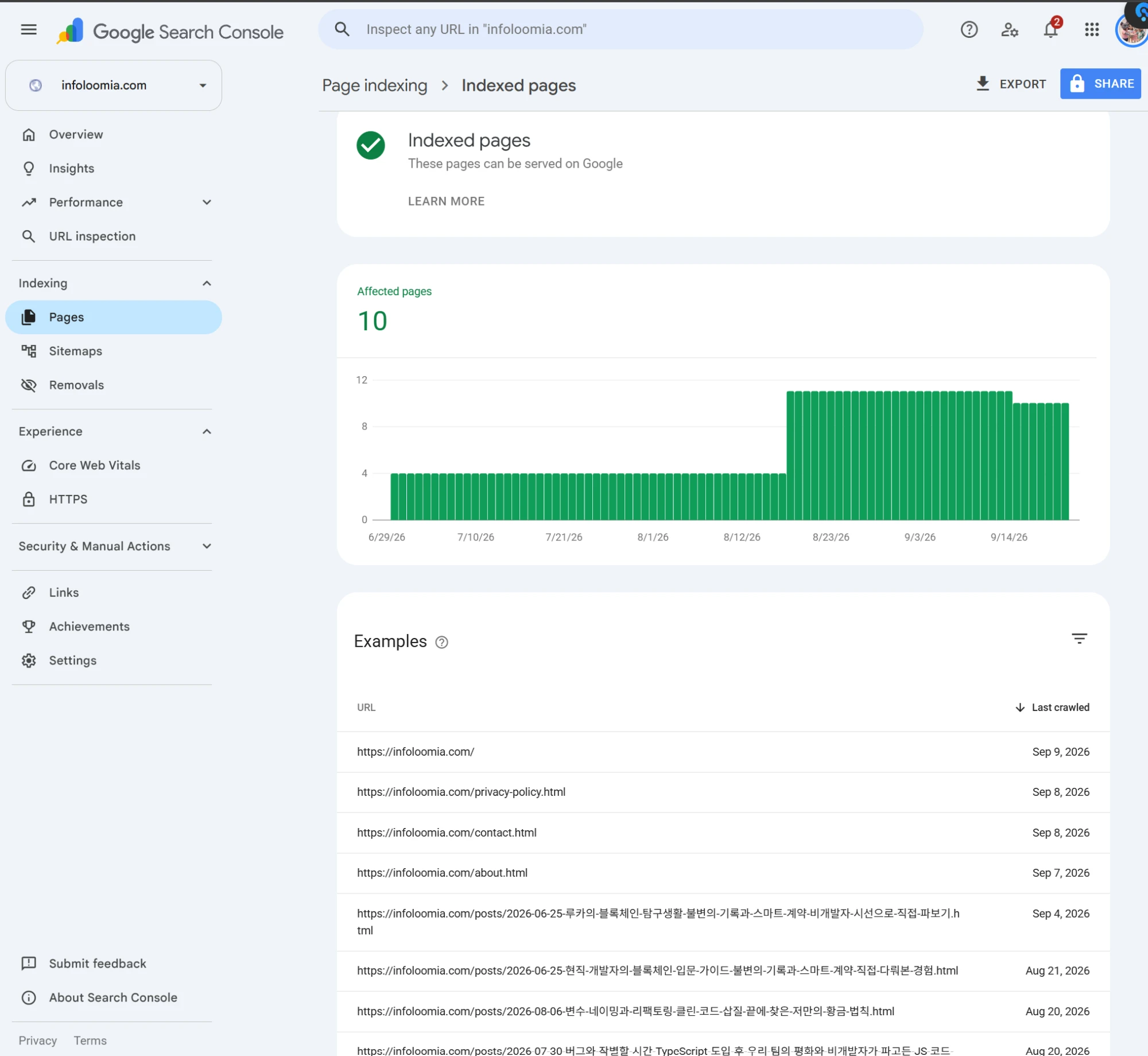Open the Google apps grid
This screenshot has height=1056, width=1148.
tap(1092, 30)
